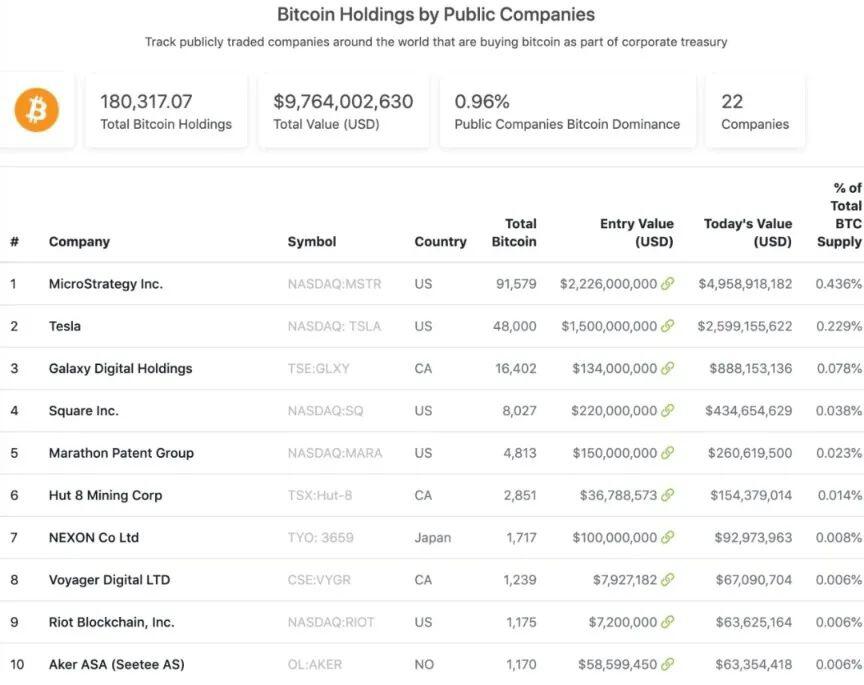Sort by Today's Value (USD) header
This screenshot has height=685, width=864.
click(748, 233)
